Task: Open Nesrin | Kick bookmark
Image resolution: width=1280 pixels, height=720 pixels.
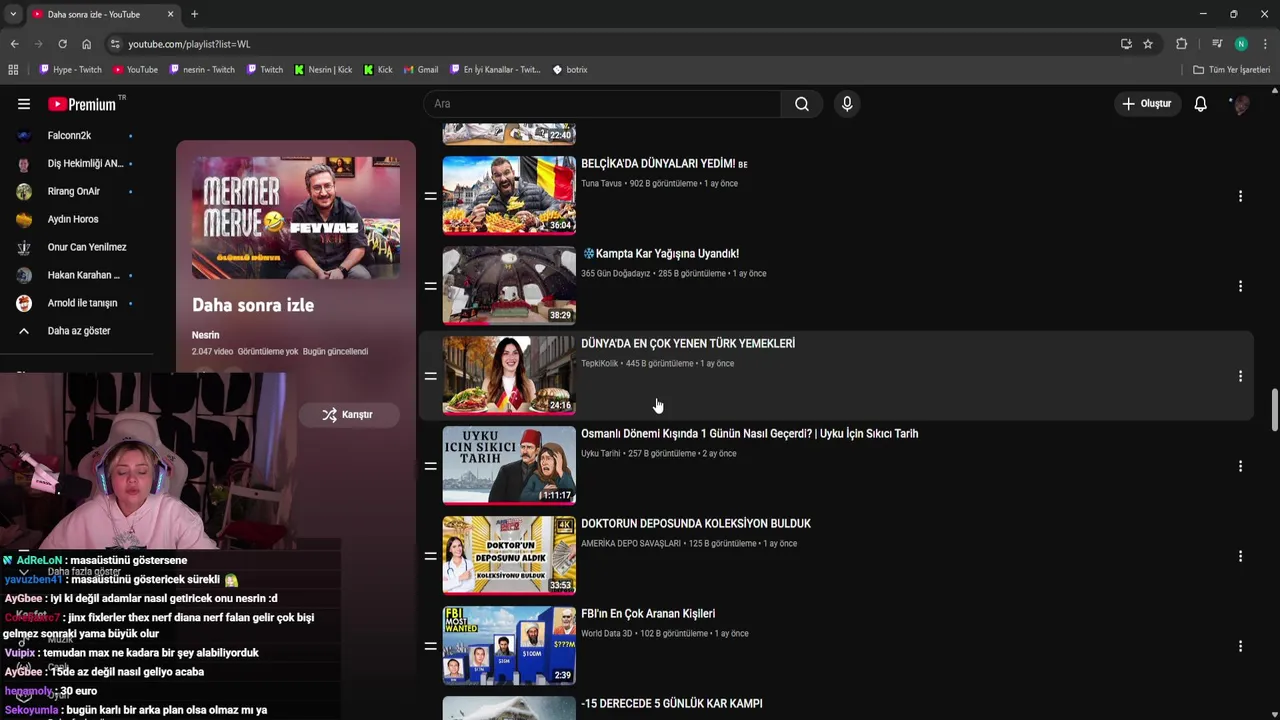Action: tap(323, 70)
